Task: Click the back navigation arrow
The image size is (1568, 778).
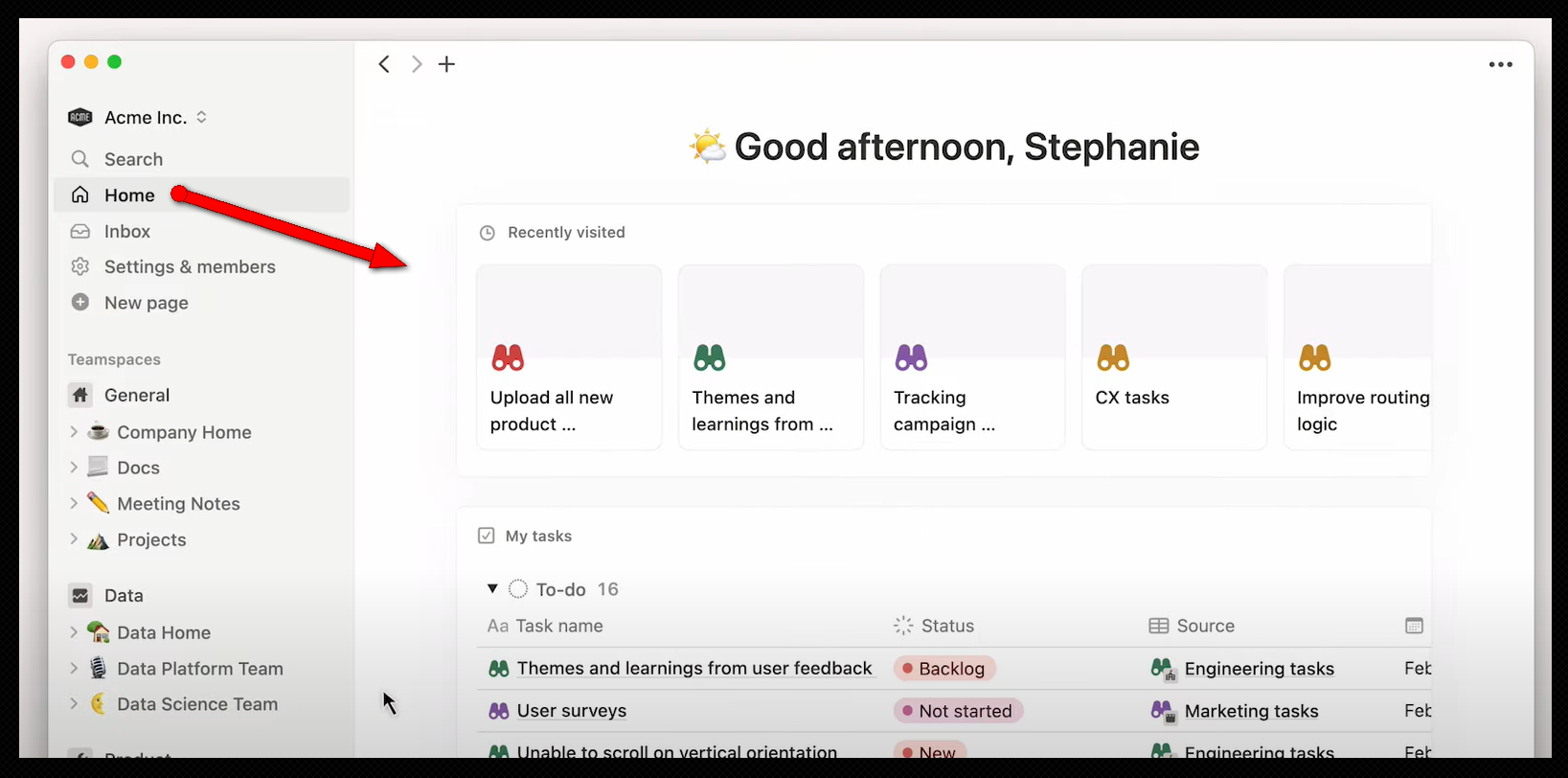Action: (384, 64)
